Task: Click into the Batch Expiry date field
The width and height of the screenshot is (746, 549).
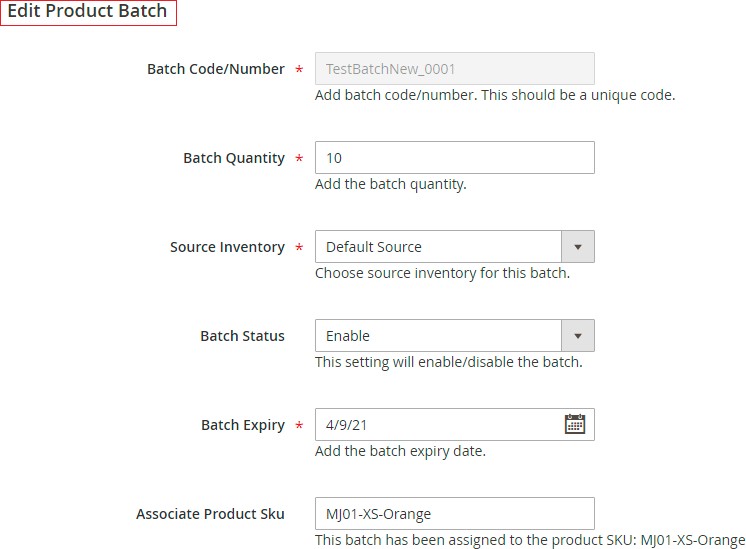Action: click(454, 424)
